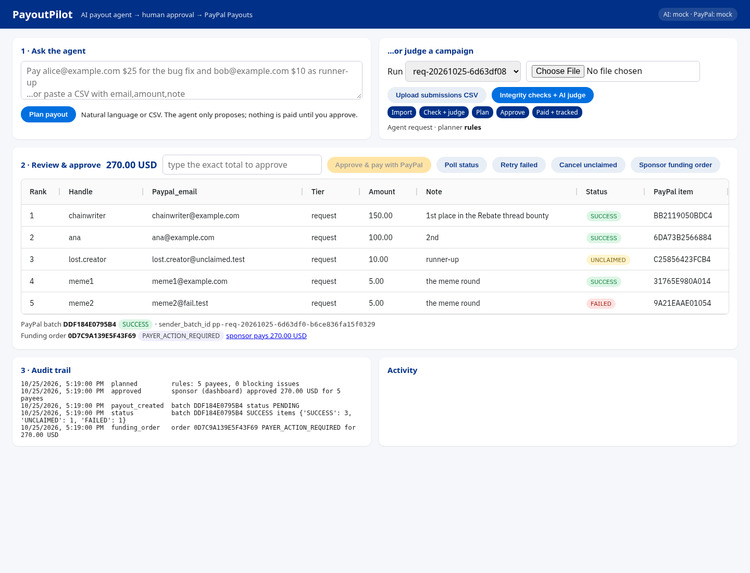The width and height of the screenshot is (750, 573).
Task: Click the Activity panel heading
Action: [x=402, y=370]
